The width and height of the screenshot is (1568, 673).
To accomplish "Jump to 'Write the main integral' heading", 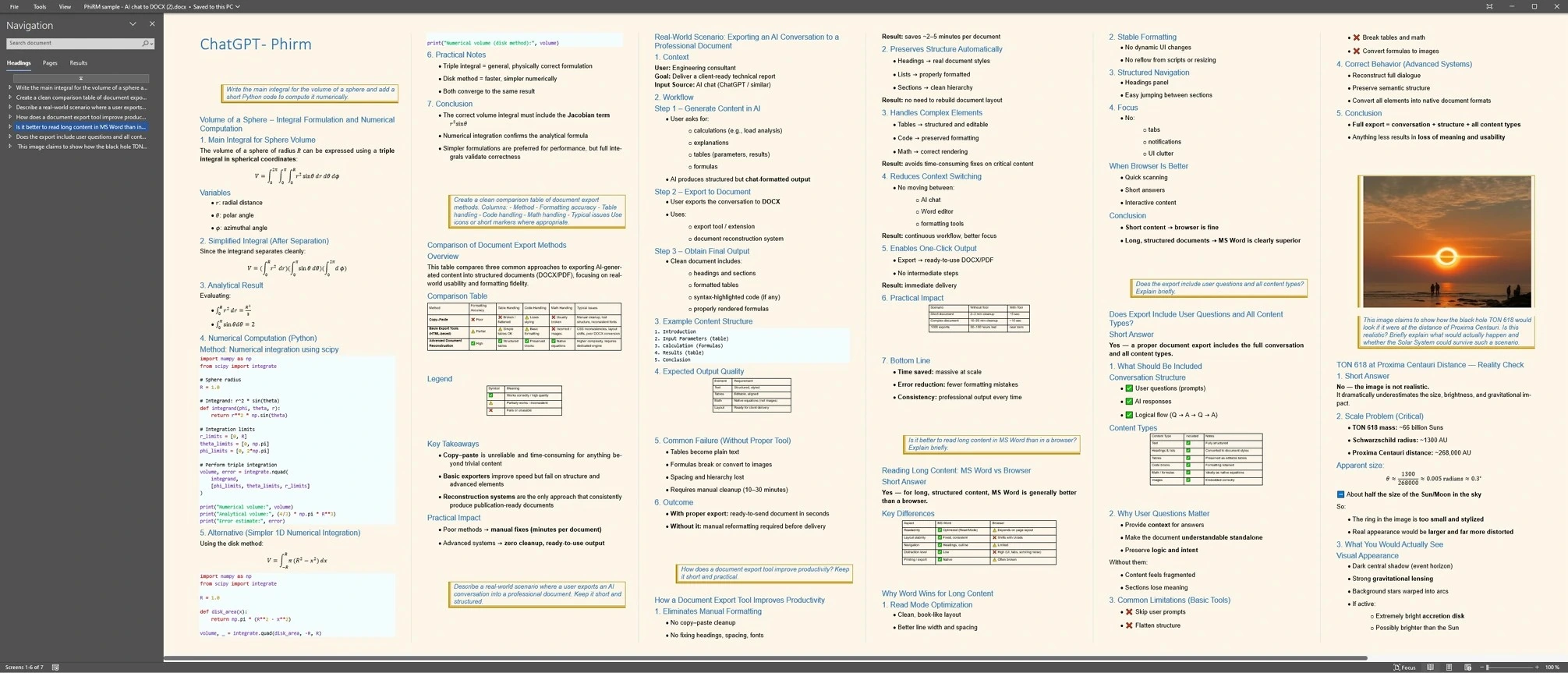I will (81, 88).
